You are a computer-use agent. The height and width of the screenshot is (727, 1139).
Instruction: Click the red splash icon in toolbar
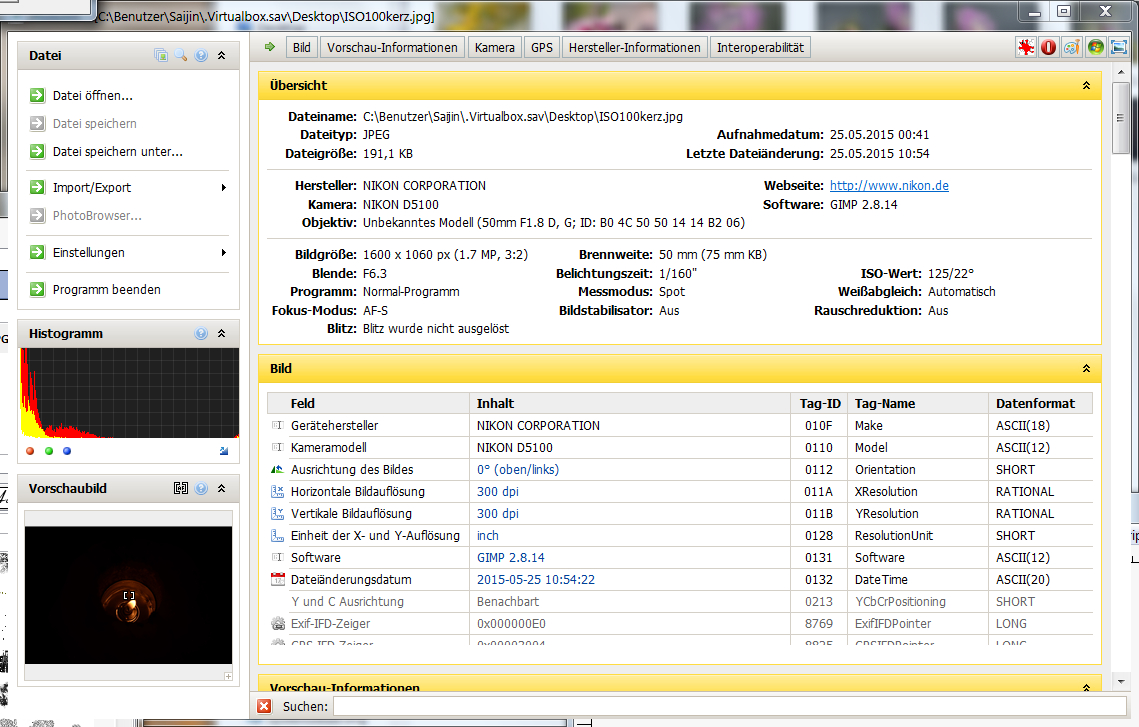click(1025, 47)
